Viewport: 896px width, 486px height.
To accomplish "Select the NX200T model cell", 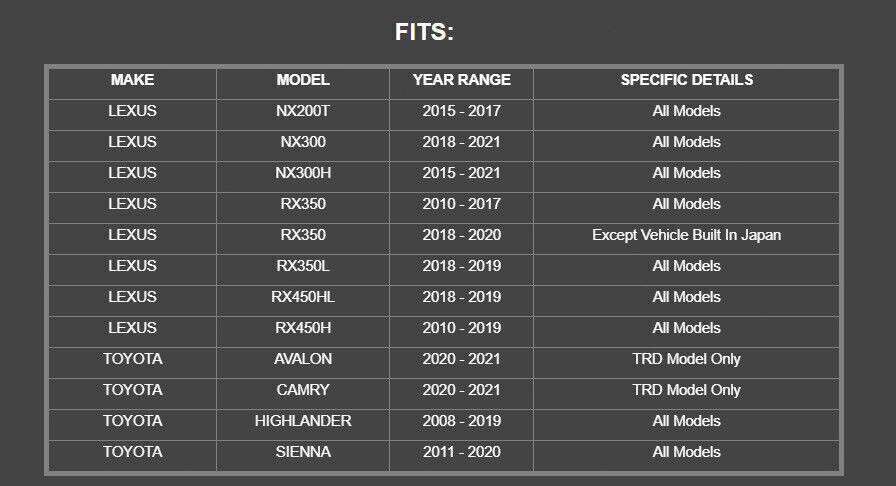I will (302, 111).
